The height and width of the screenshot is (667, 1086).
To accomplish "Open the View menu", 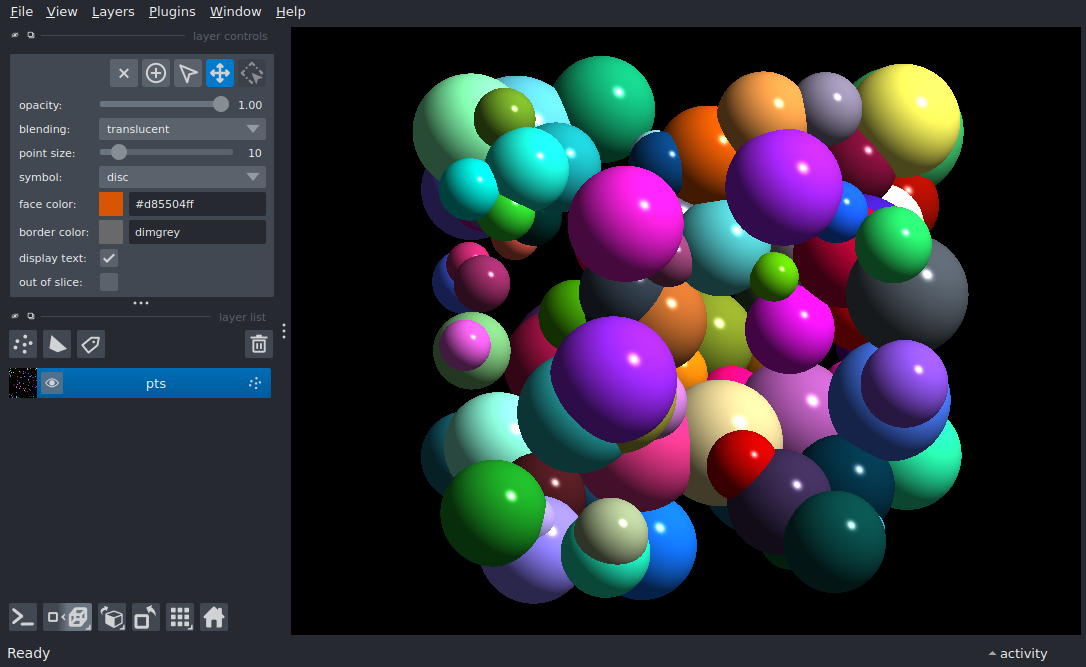I will pos(62,12).
